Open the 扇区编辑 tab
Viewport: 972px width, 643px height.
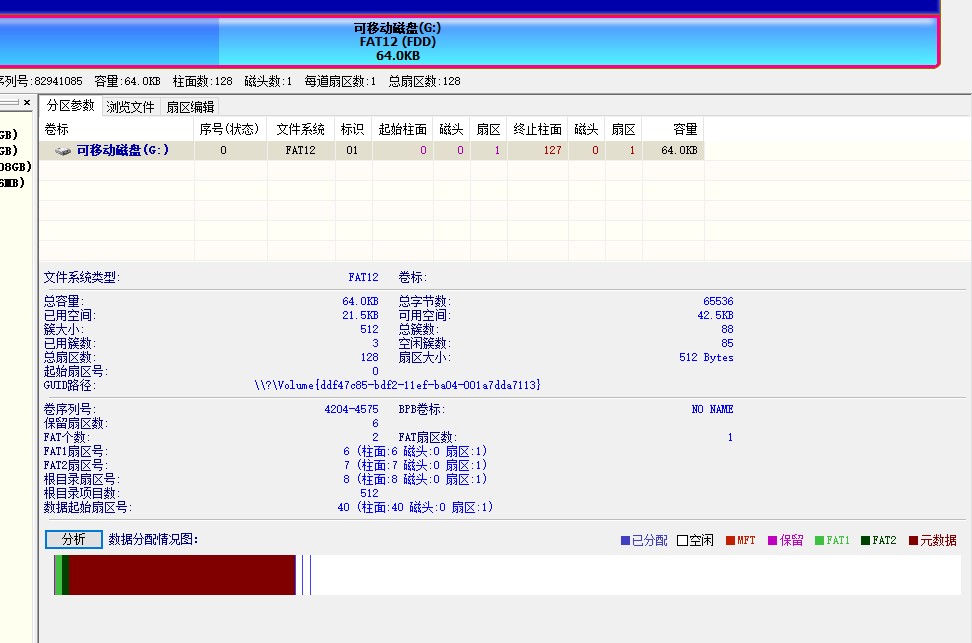190,107
